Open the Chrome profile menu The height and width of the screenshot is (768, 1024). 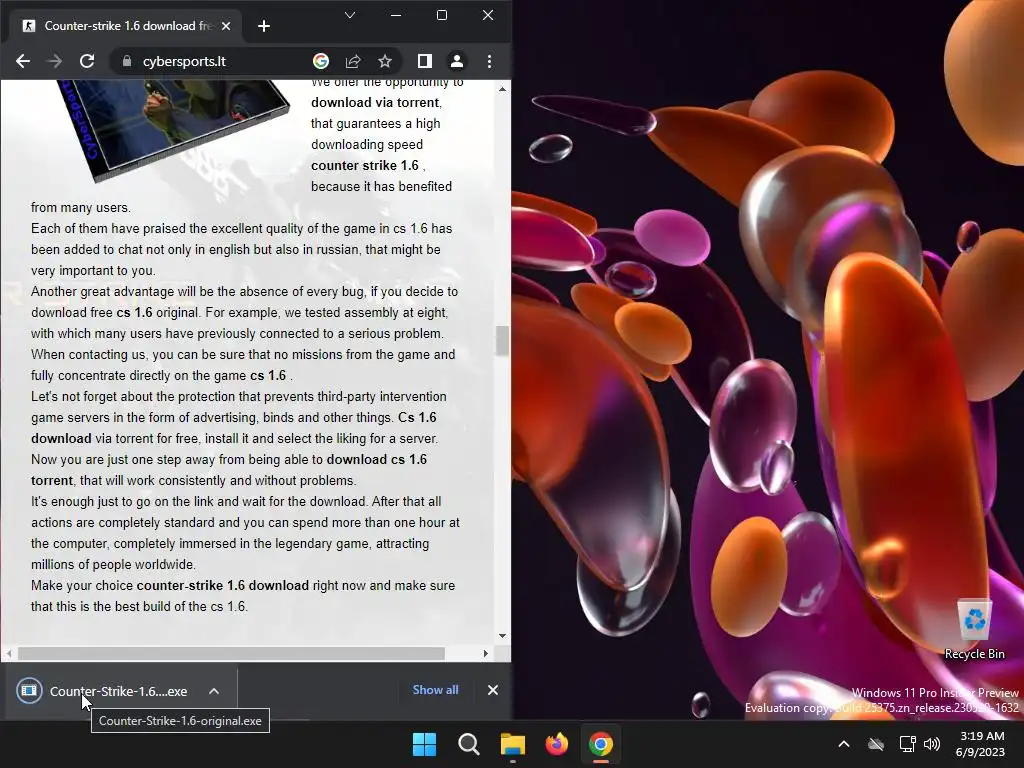pyautogui.click(x=456, y=61)
